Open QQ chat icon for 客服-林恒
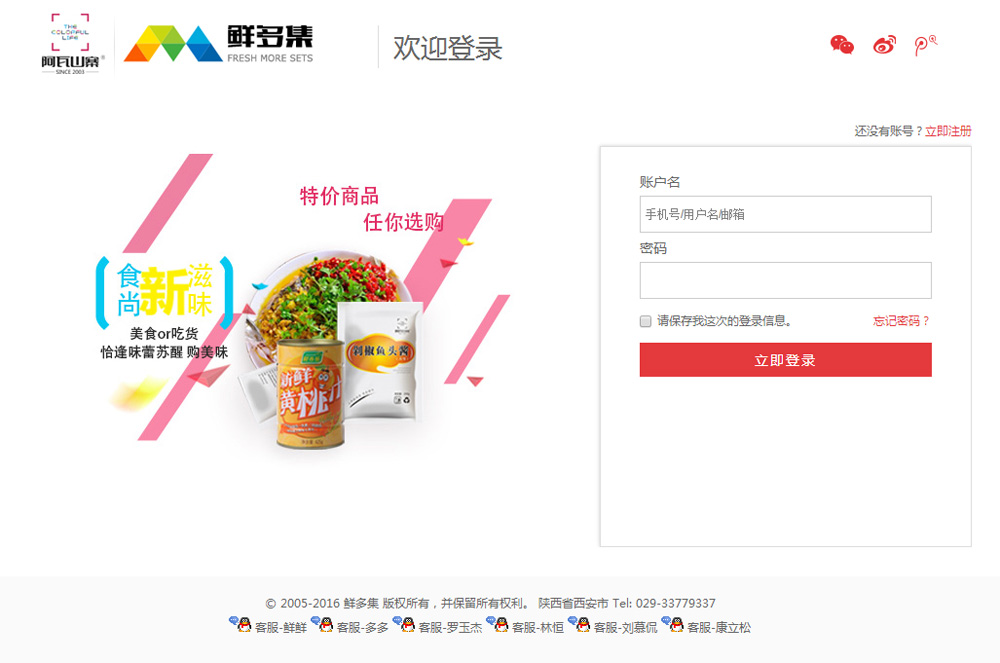Screen dimensions: 1000x663 pyautogui.click(x=498, y=624)
